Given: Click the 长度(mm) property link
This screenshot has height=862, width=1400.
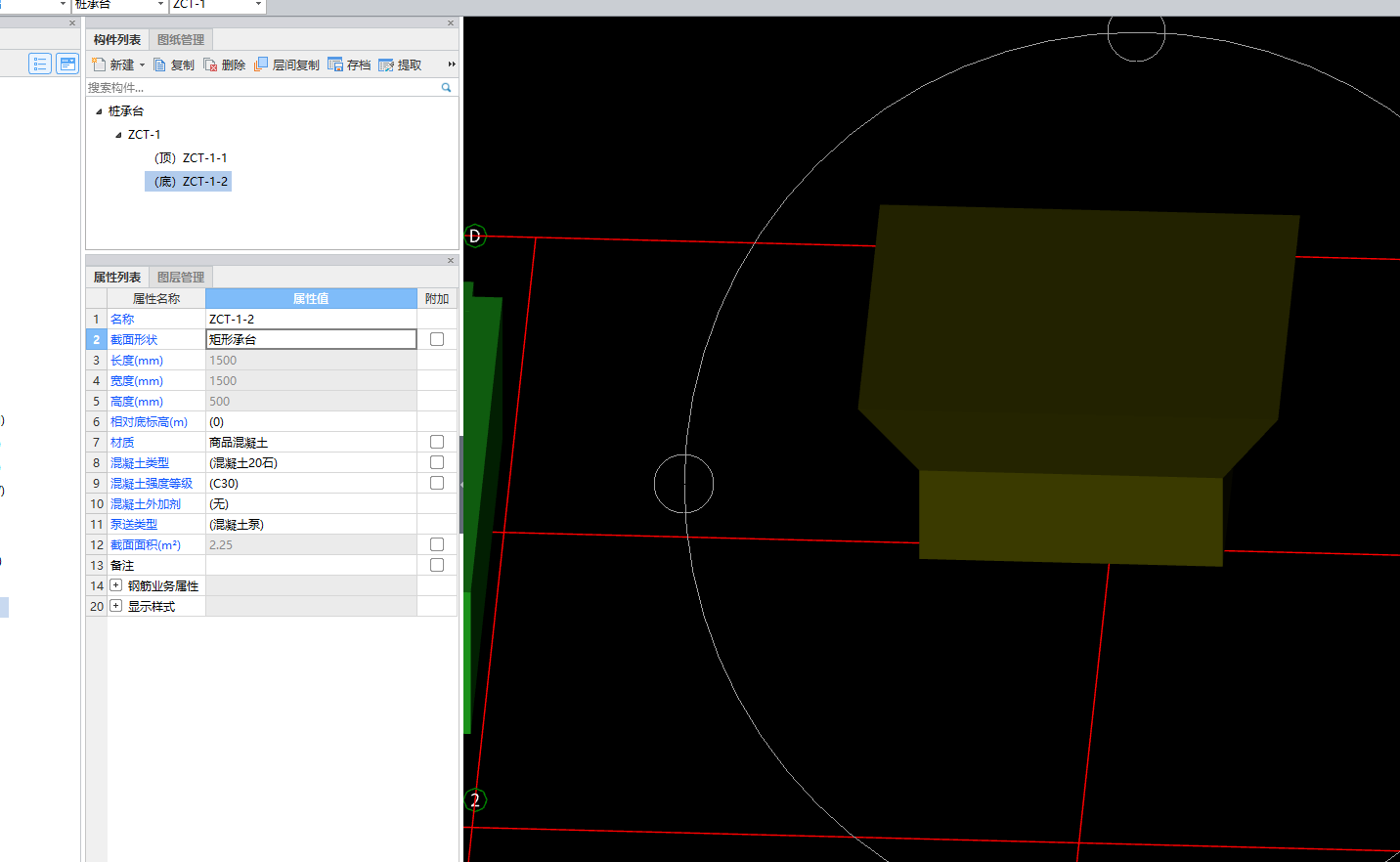Looking at the screenshot, I should 137,361.
